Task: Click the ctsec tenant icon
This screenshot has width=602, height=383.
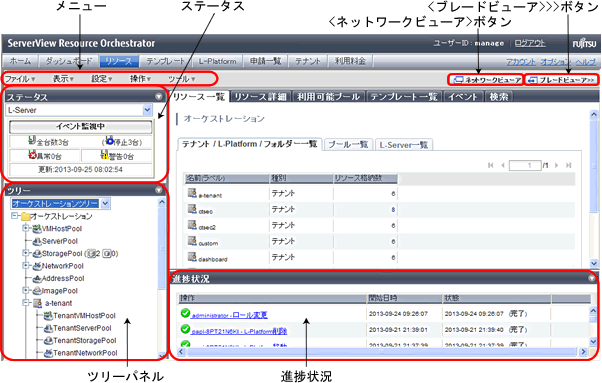Action: (x=192, y=209)
